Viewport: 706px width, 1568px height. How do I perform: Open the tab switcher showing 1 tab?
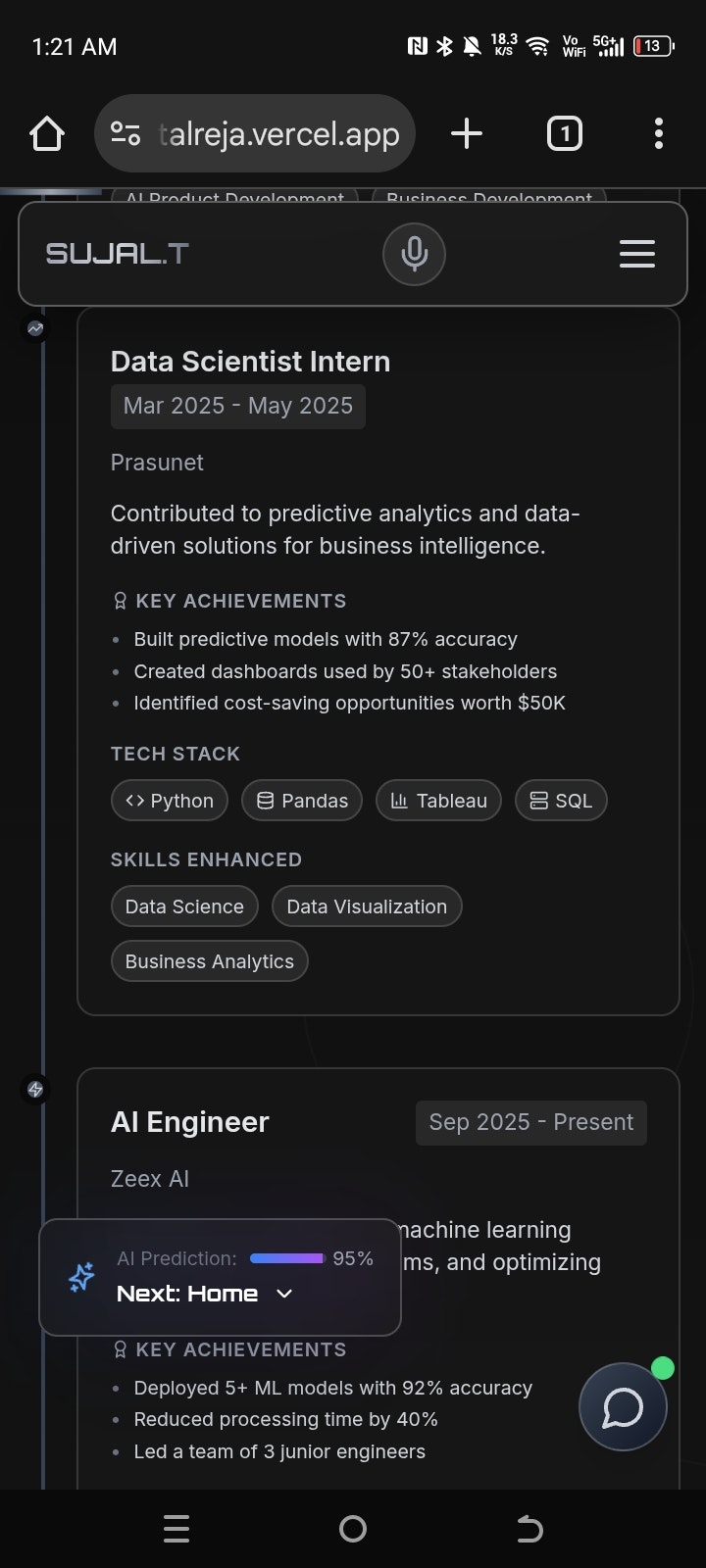click(x=564, y=133)
